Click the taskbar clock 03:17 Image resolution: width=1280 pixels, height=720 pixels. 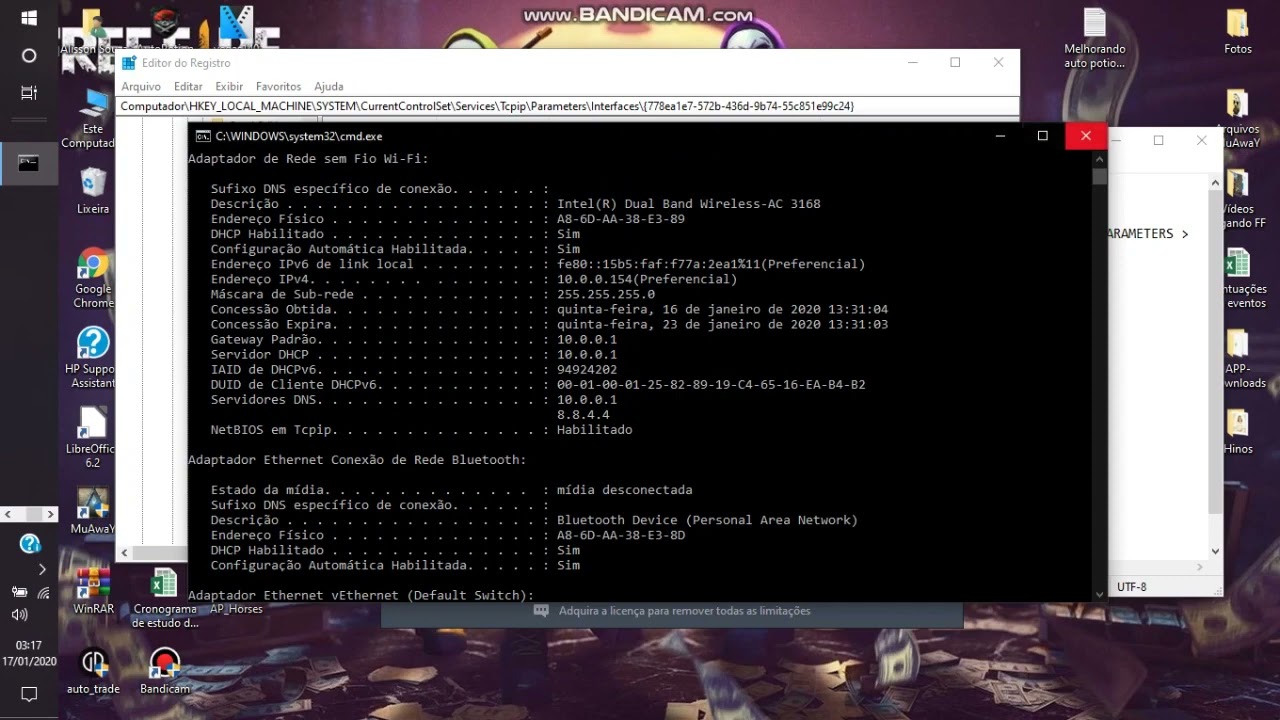click(29, 646)
